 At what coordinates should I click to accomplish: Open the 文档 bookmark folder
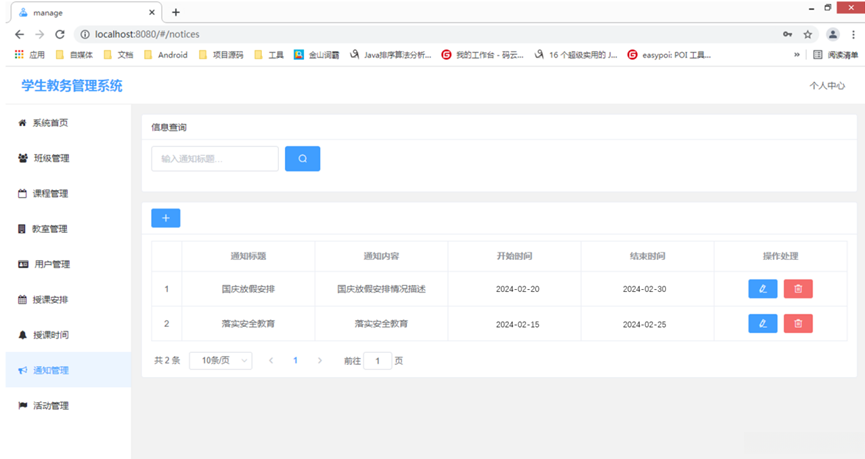coord(119,55)
